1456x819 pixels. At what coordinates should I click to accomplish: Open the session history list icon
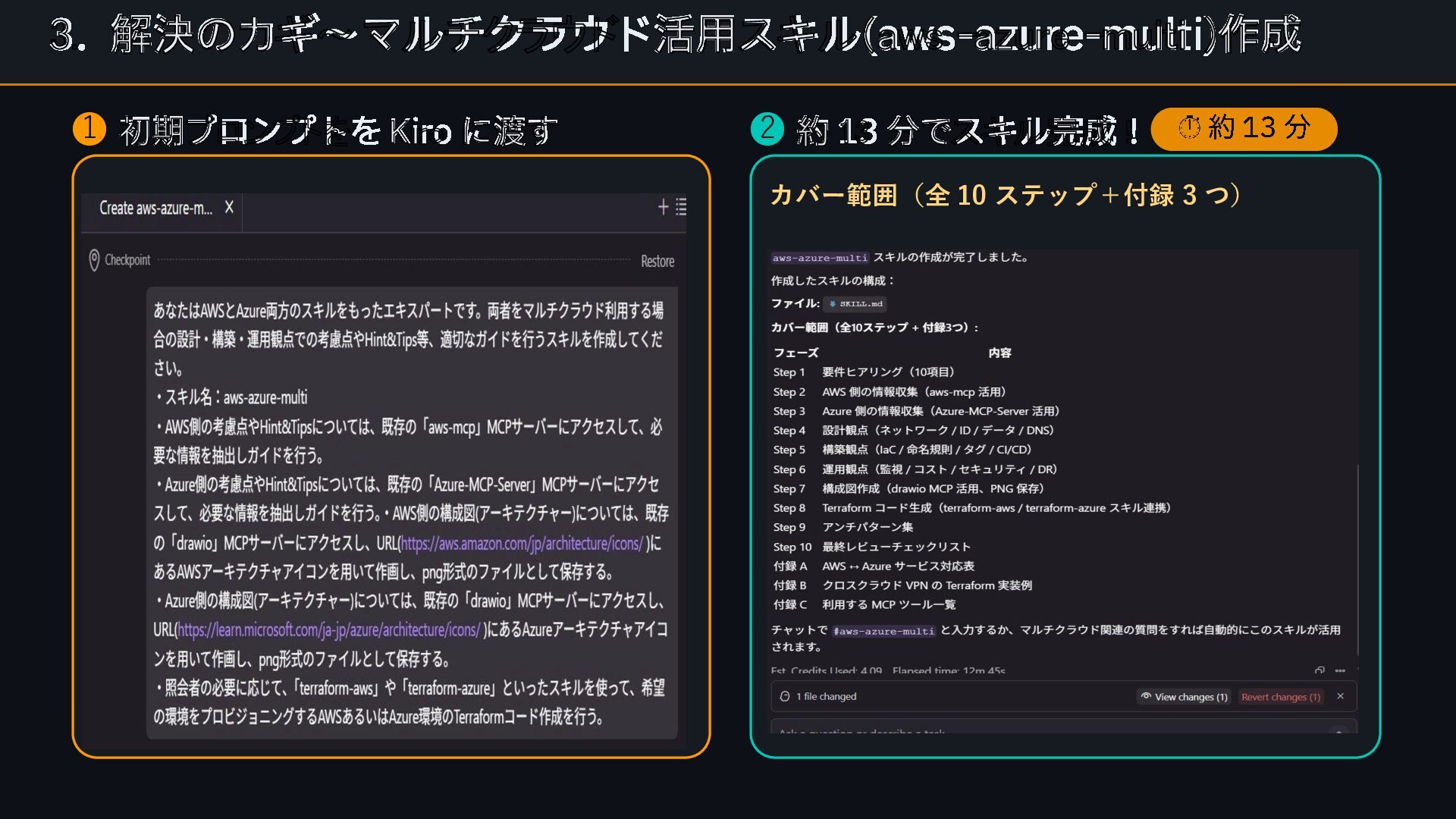click(681, 207)
